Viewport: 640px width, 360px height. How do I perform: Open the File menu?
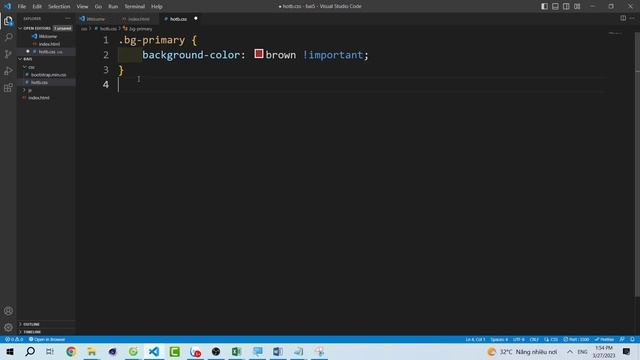22,7
